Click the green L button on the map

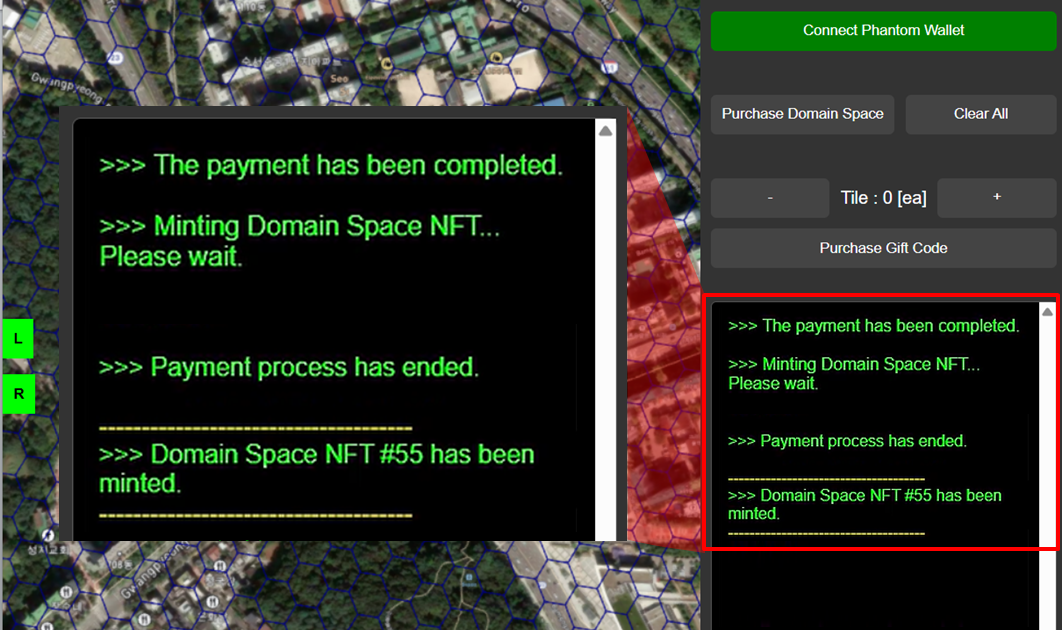click(18, 339)
